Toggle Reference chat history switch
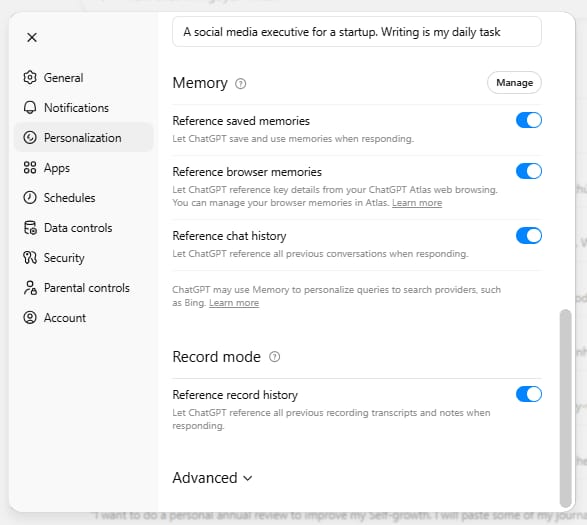The image size is (587, 525). [529, 236]
